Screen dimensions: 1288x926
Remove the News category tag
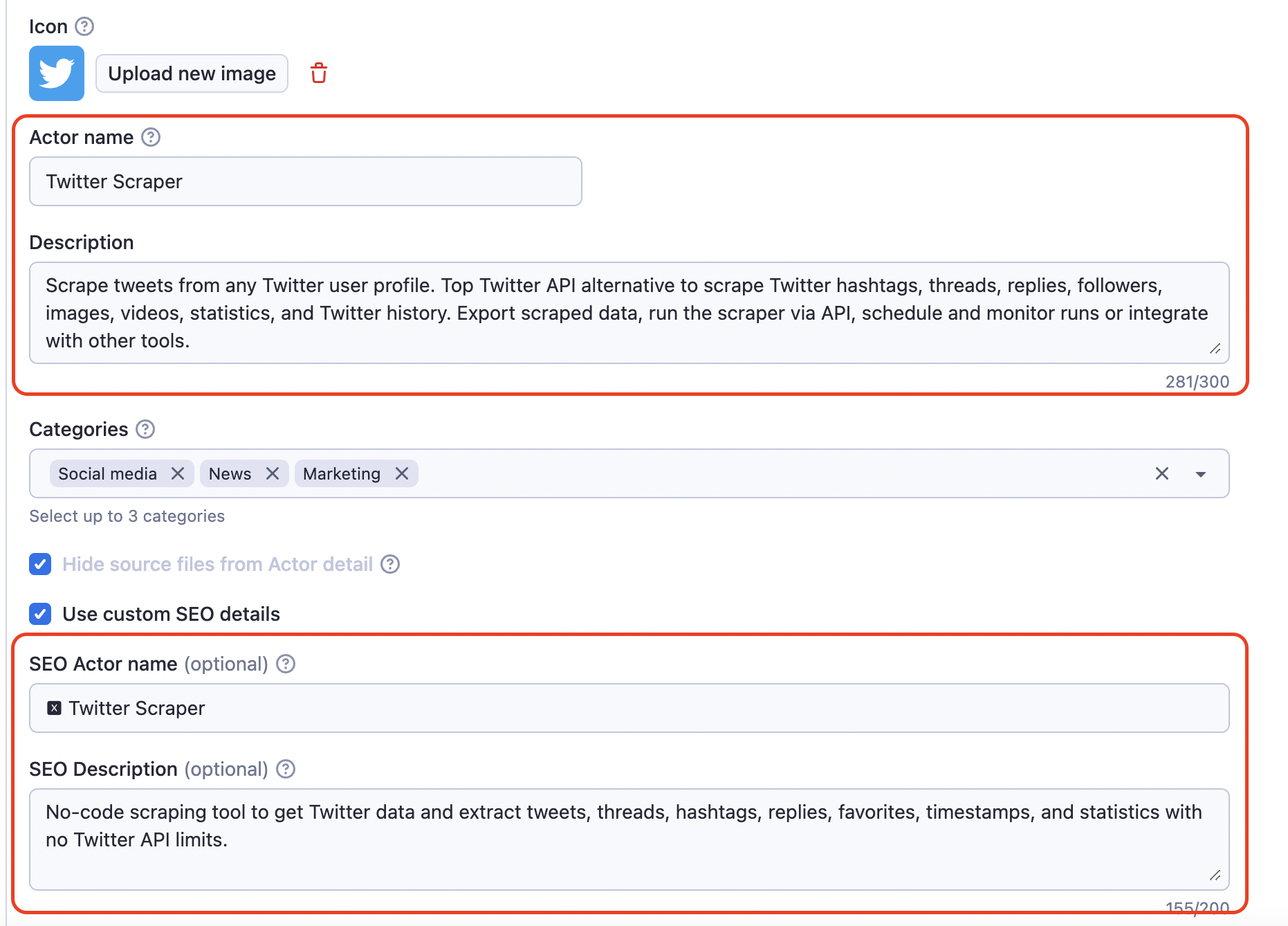273,473
